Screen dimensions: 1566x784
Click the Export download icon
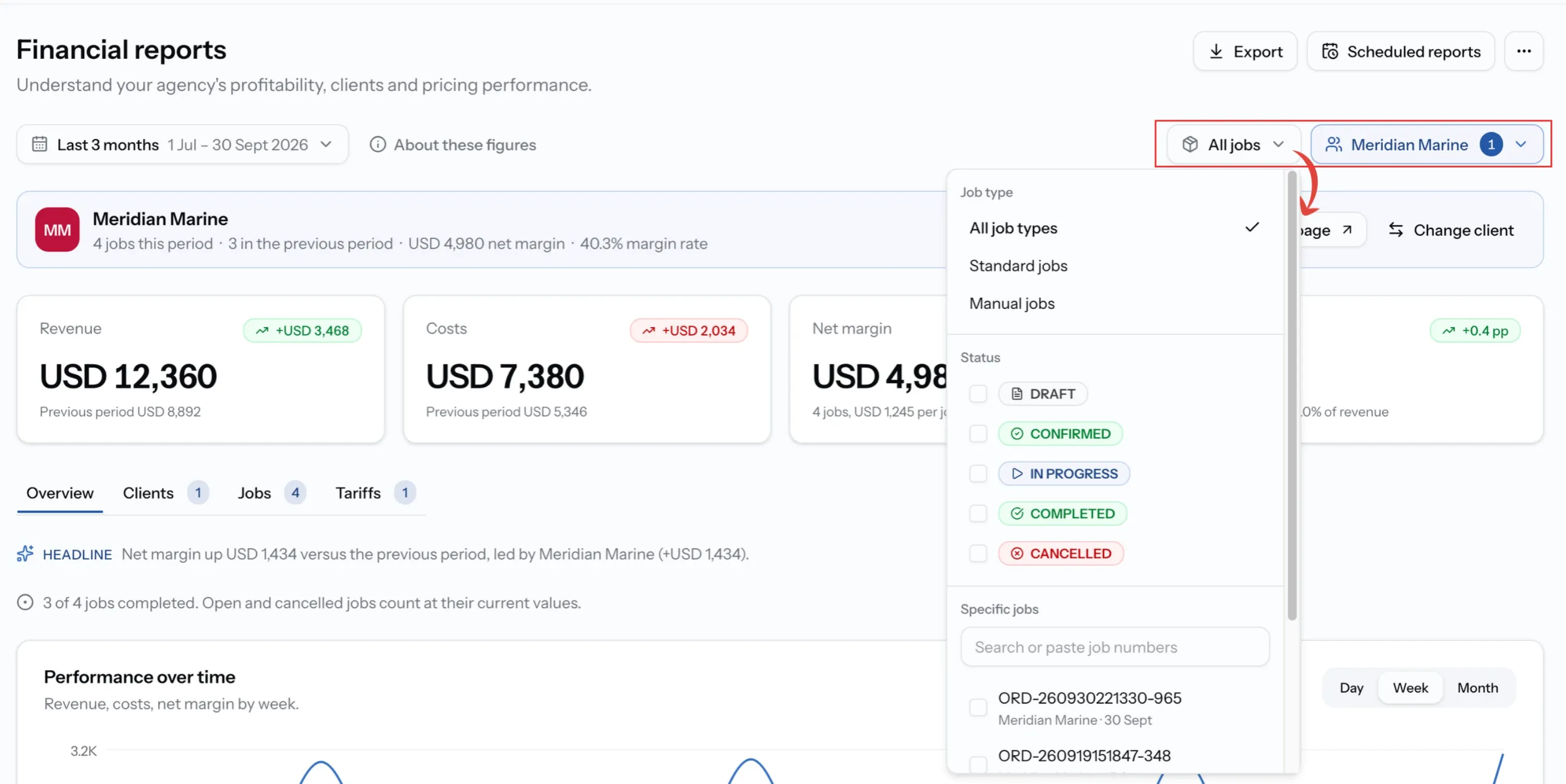1216,52
